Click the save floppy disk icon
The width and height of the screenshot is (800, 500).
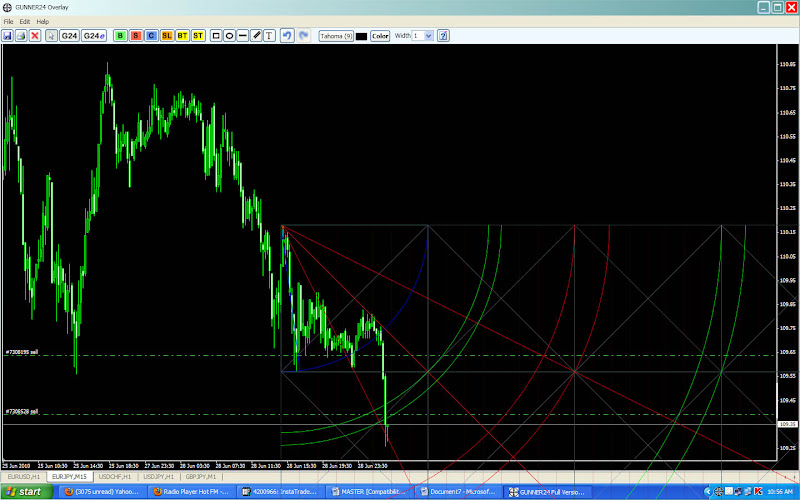[8, 36]
